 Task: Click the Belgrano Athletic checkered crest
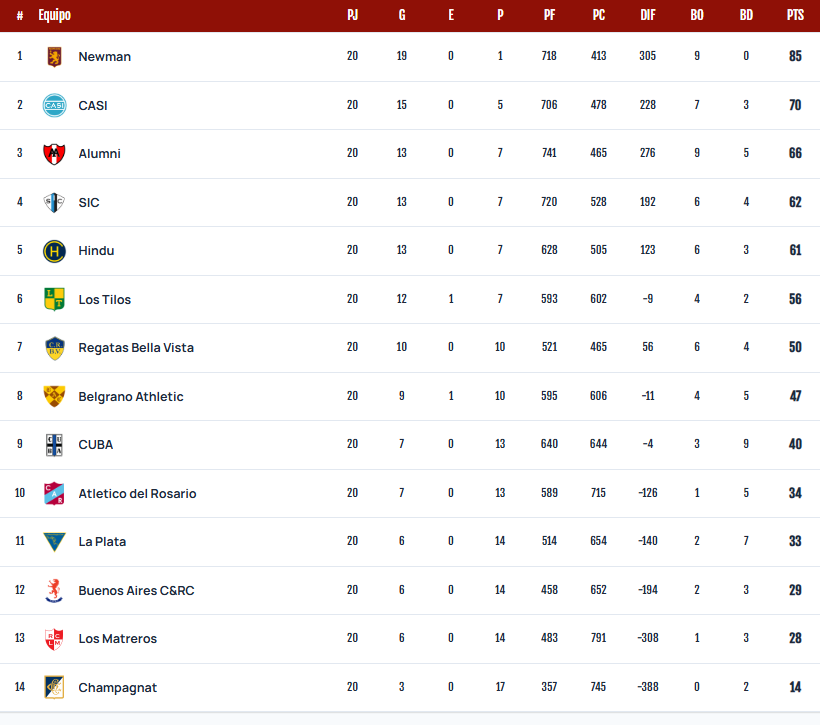tap(54, 396)
